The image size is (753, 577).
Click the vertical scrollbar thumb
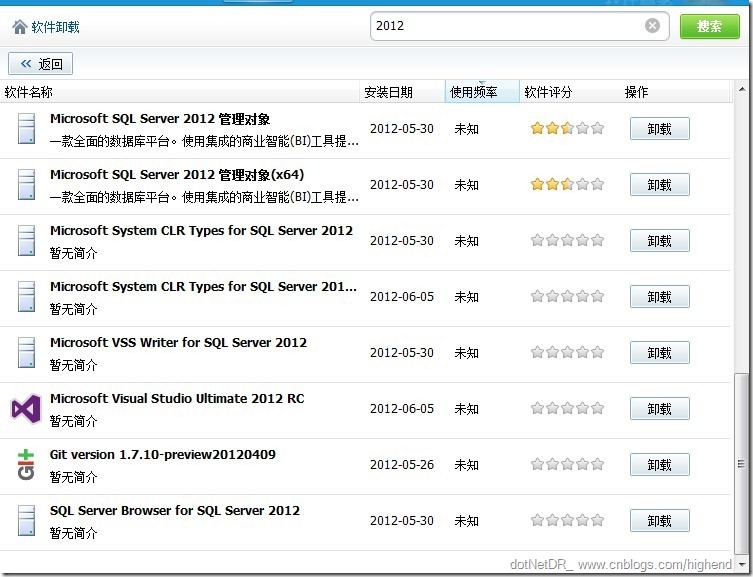(742, 463)
